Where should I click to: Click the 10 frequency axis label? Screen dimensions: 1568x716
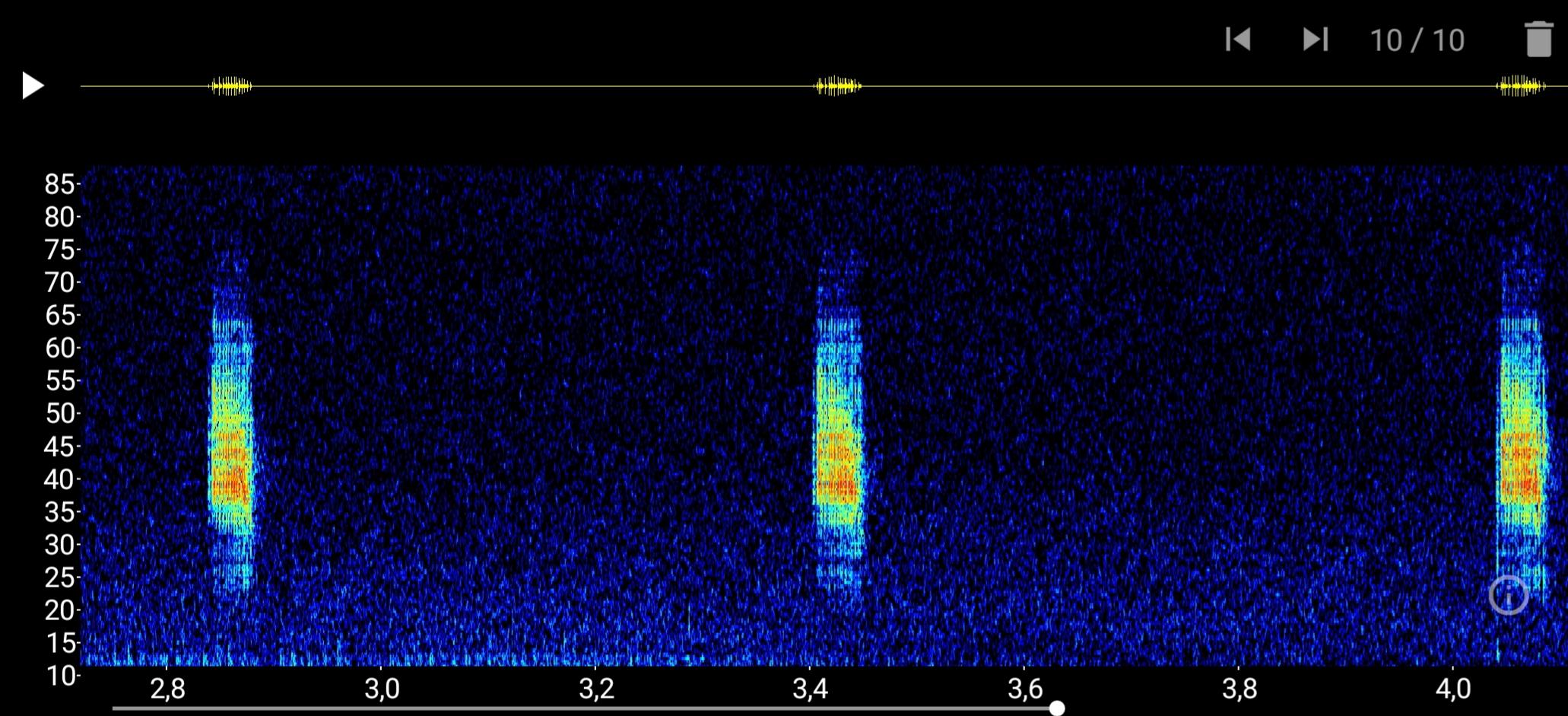click(x=59, y=676)
